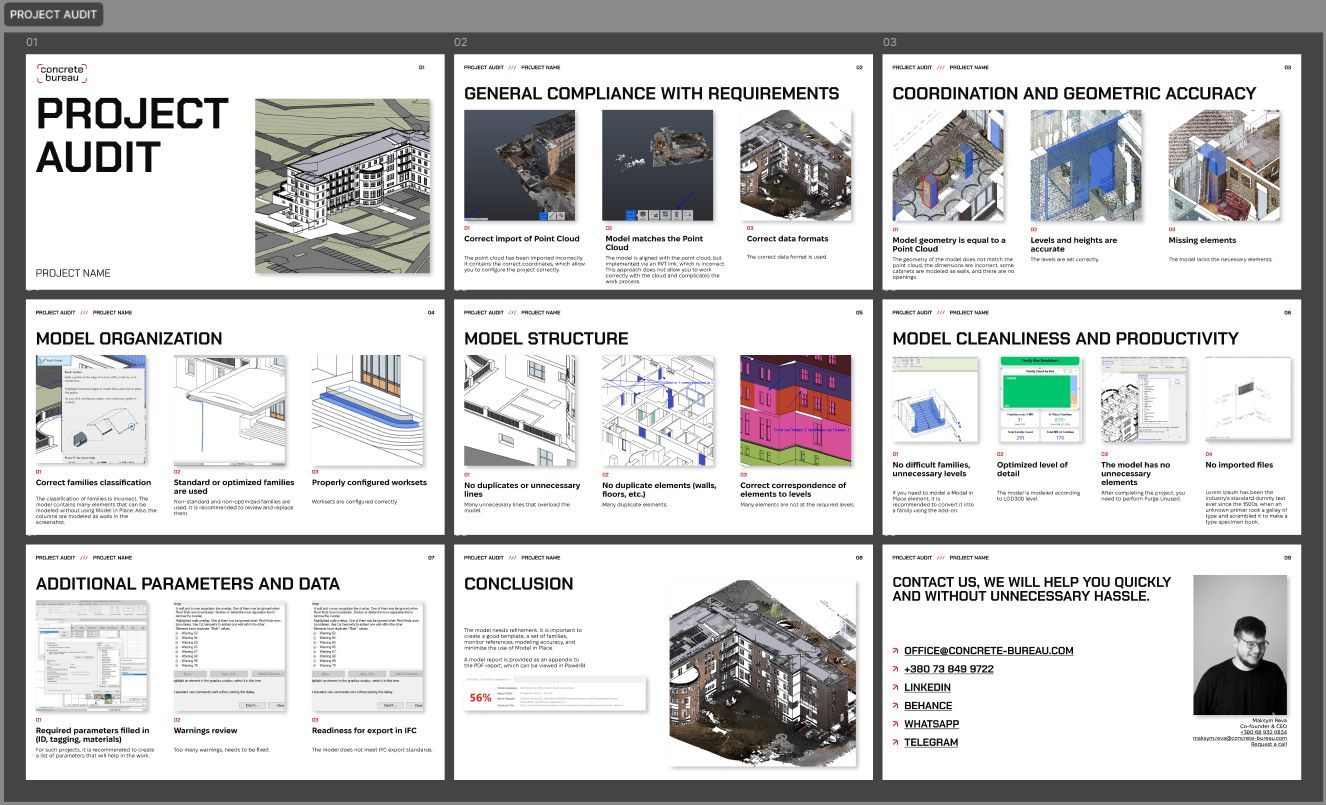Click the Correct data formats caption

787,239
